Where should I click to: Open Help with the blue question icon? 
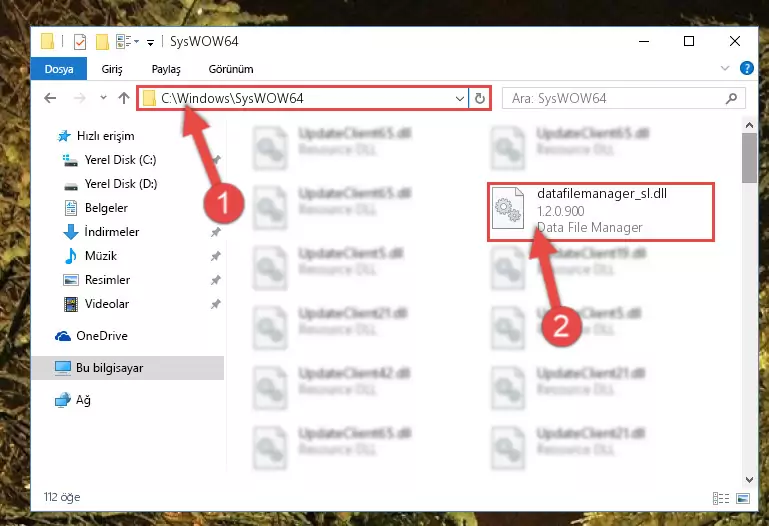point(746,68)
